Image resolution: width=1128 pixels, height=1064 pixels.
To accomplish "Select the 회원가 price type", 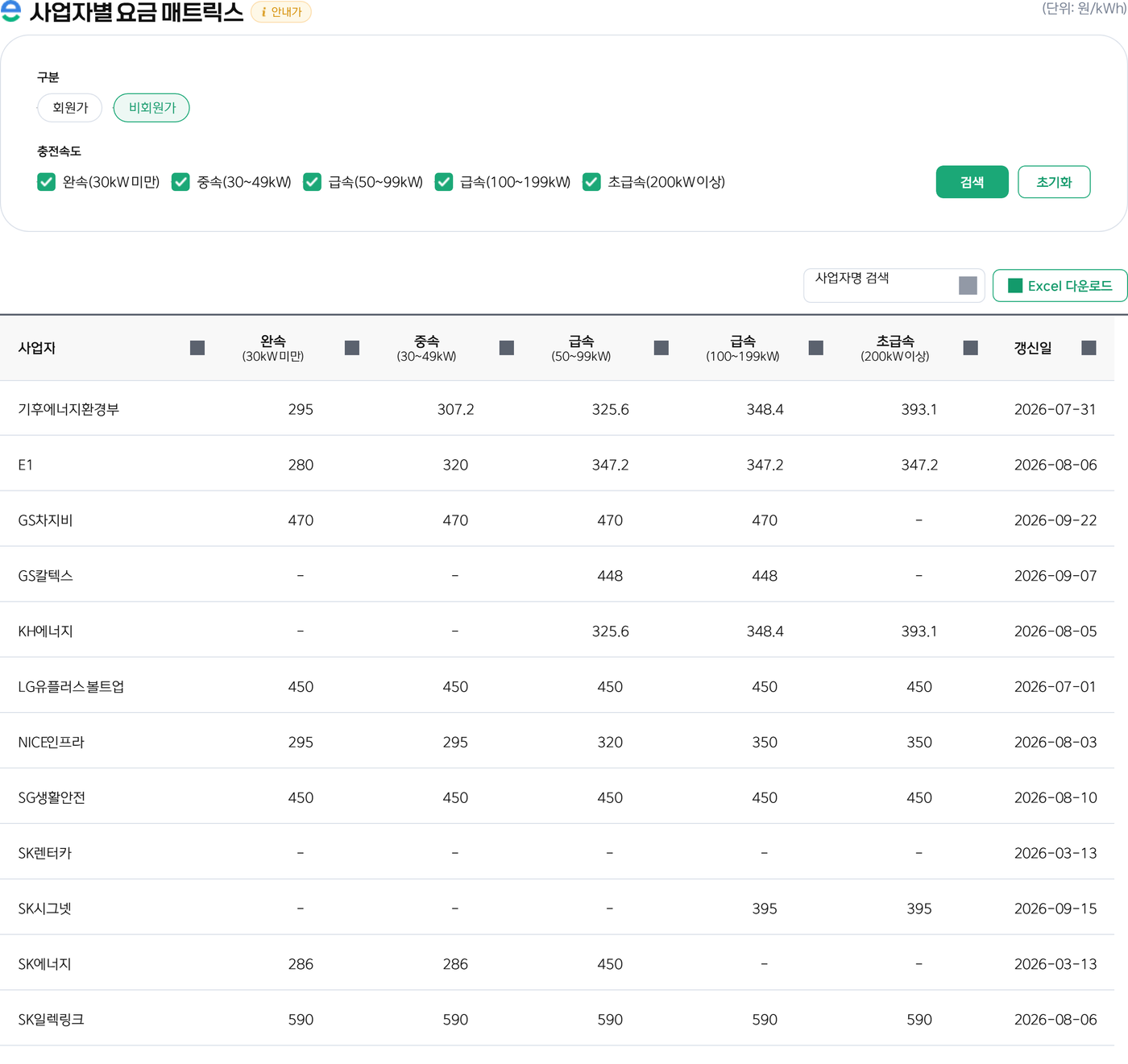I will [x=70, y=108].
